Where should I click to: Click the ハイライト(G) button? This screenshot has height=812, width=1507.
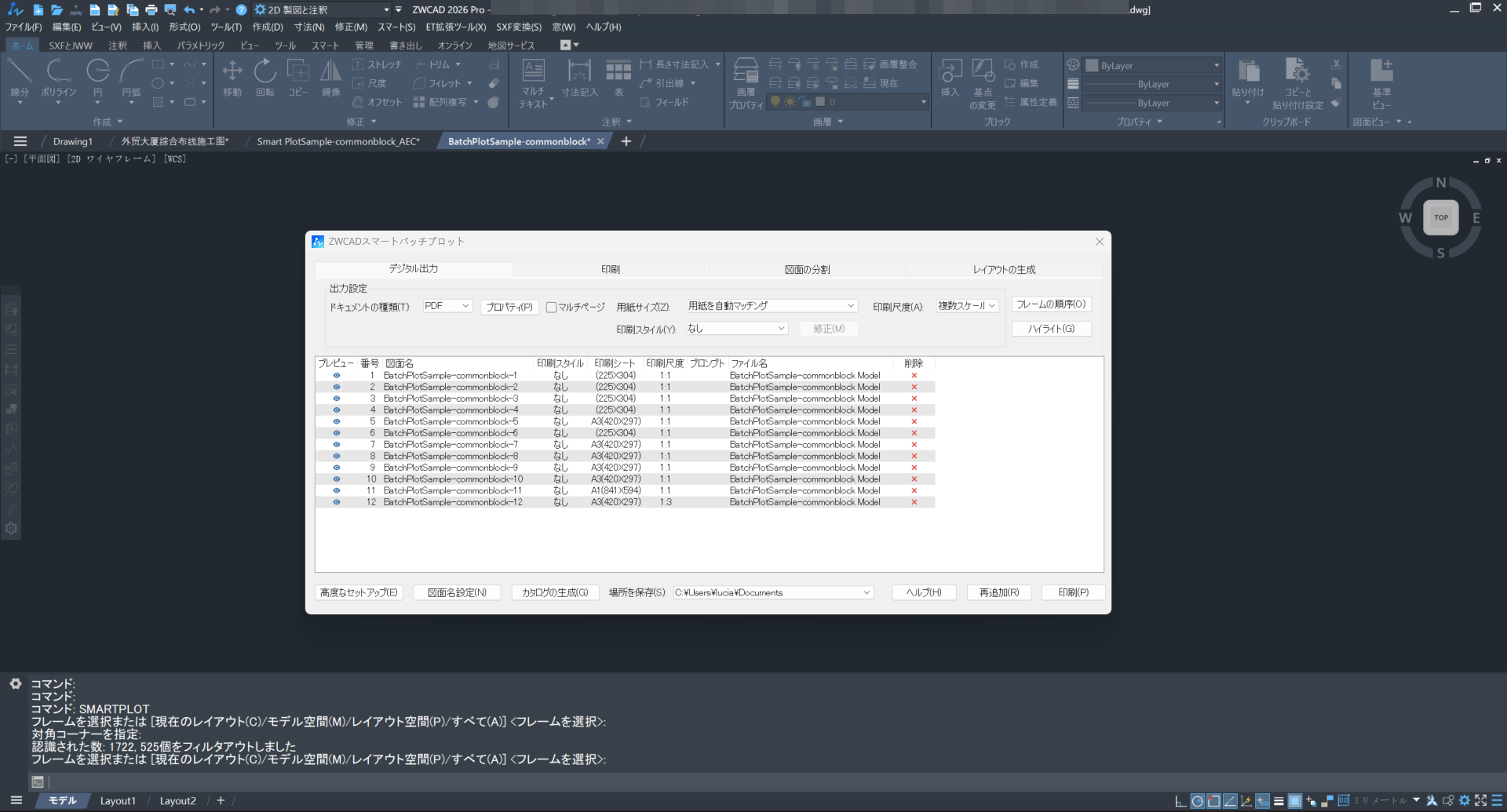tap(1051, 329)
